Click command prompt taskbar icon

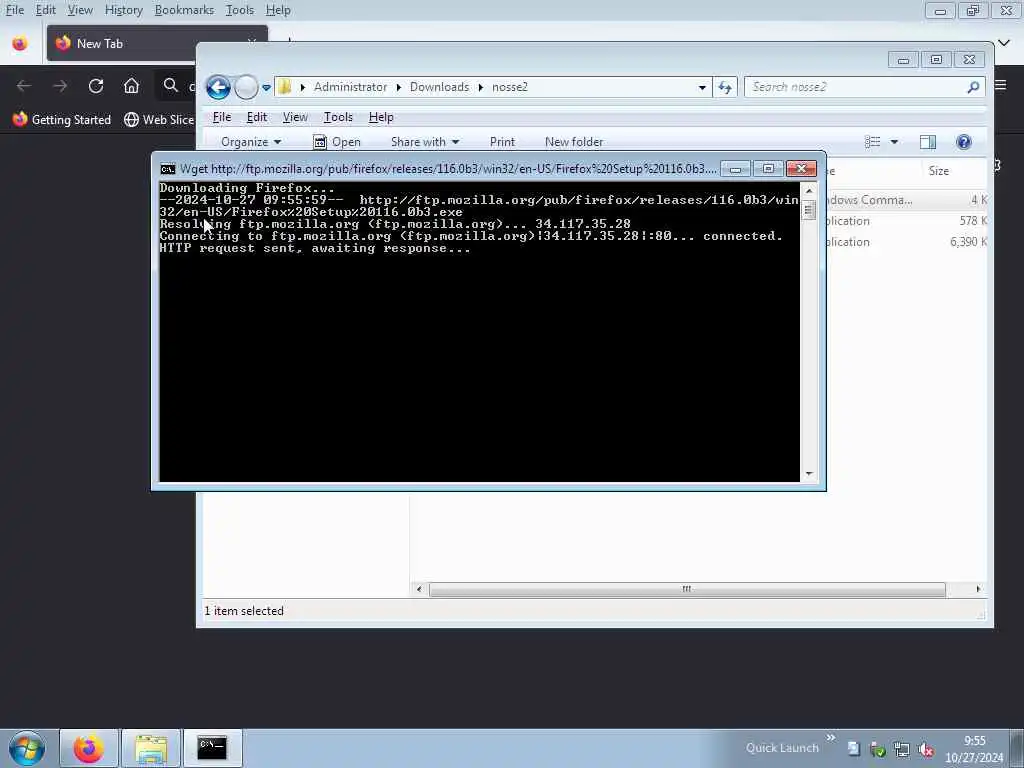pyautogui.click(x=212, y=748)
